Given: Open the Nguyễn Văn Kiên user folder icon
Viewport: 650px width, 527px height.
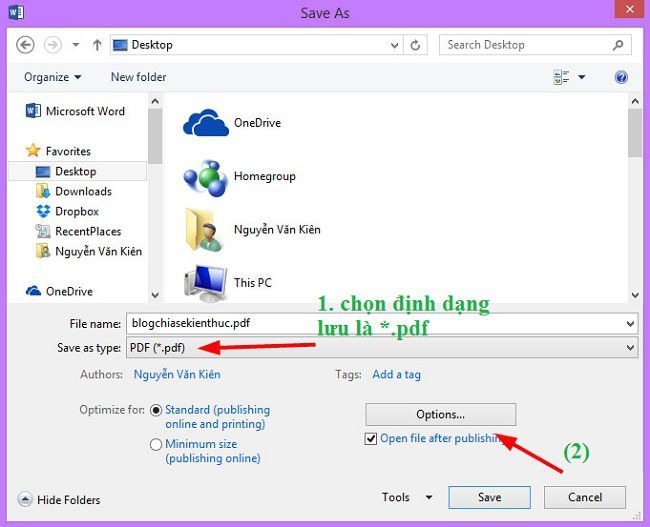Looking at the screenshot, I should click(x=205, y=229).
